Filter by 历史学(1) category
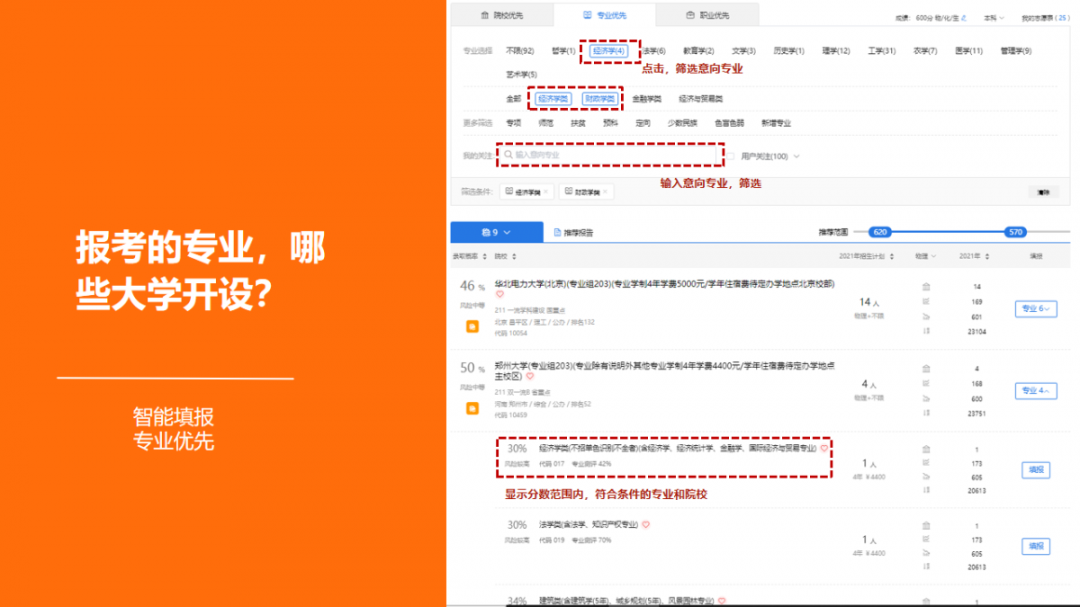 (788, 51)
